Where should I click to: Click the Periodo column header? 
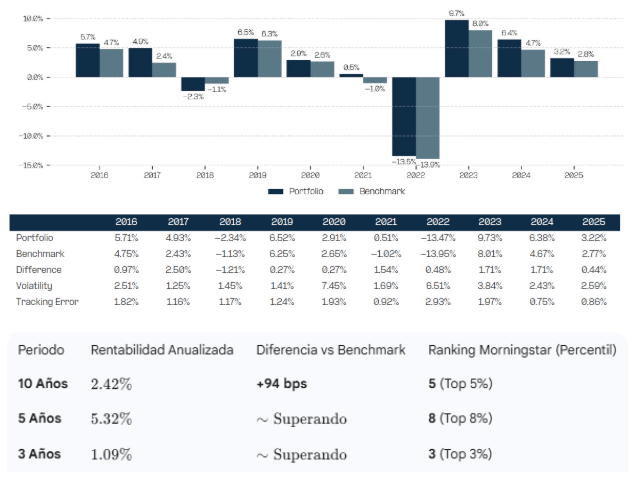point(40,350)
